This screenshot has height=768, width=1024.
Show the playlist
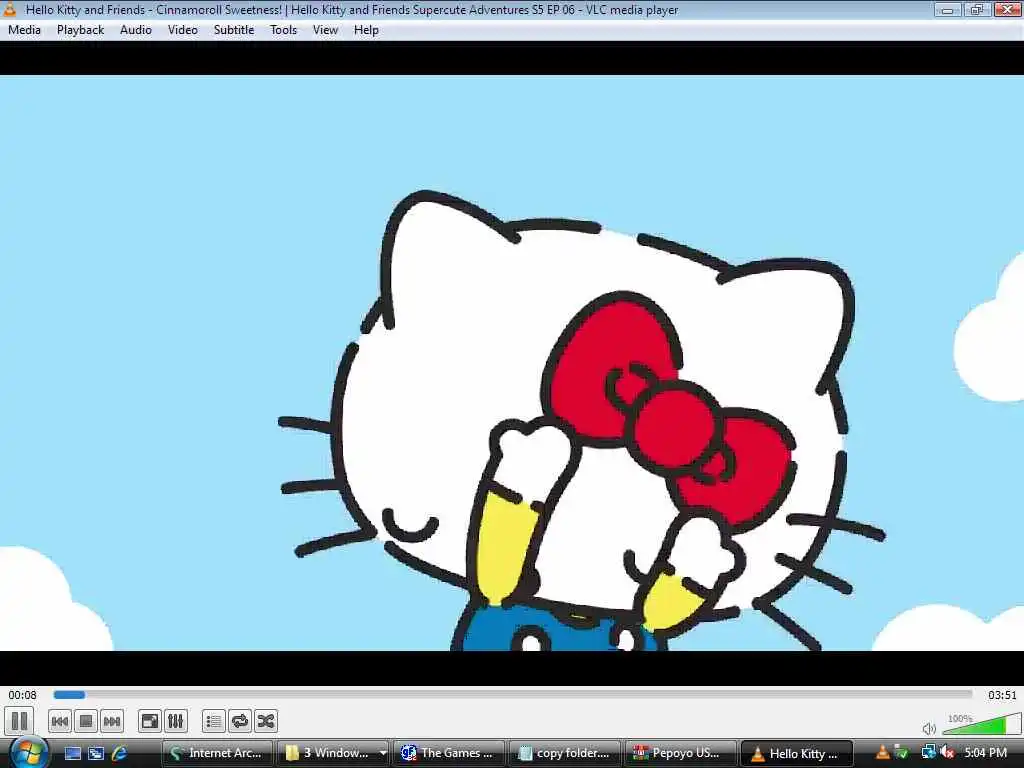pyautogui.click(x=214, y=721)
